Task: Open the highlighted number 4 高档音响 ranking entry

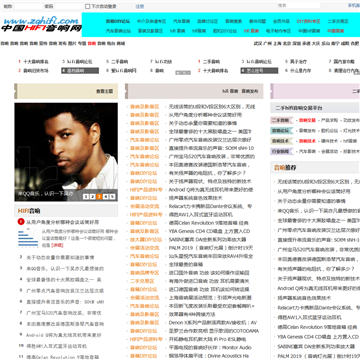Action: [80, 71]
